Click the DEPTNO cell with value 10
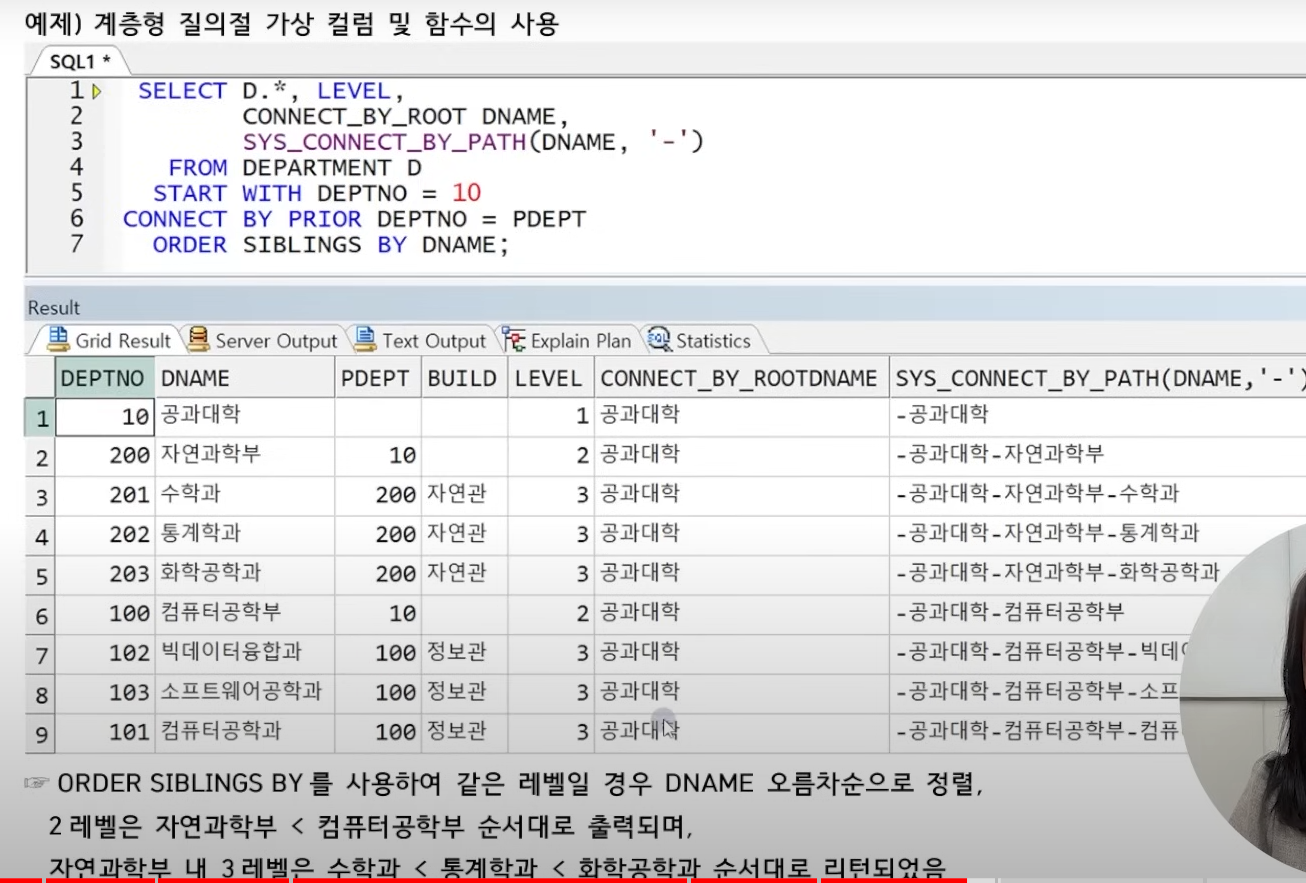This screenshot has height=883, width=1306. (105, 417)
